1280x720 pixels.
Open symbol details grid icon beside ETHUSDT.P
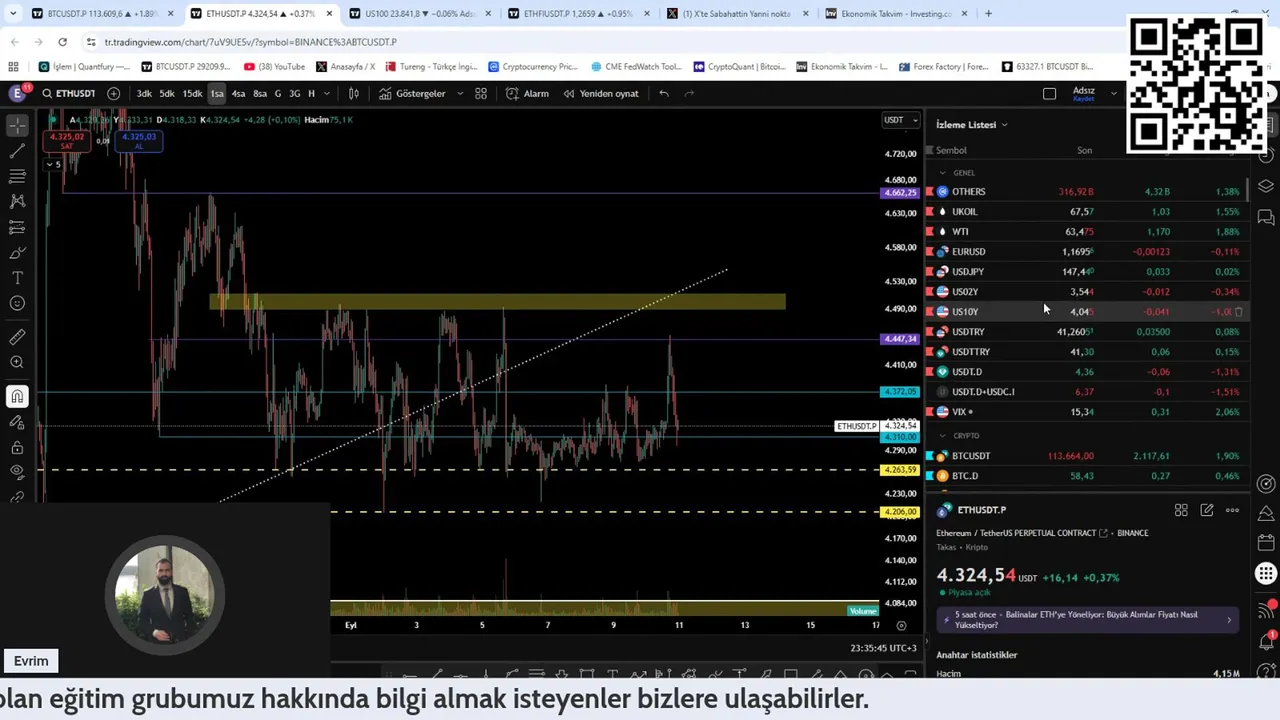coord(1181,510)
